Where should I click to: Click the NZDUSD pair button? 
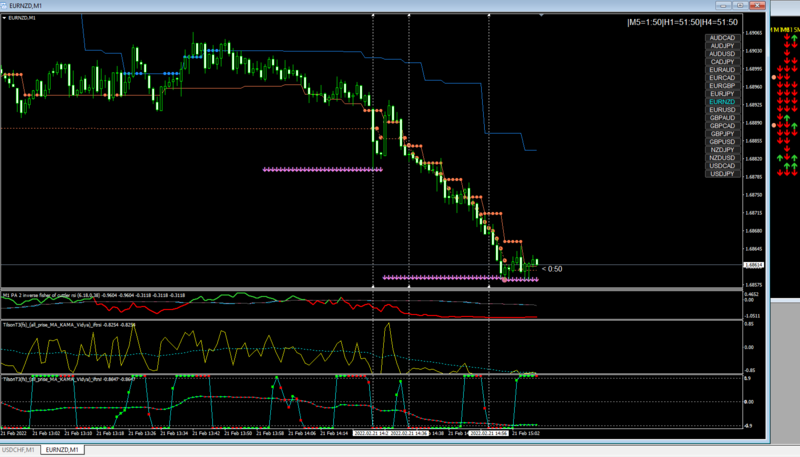click(x=722, y=158)
